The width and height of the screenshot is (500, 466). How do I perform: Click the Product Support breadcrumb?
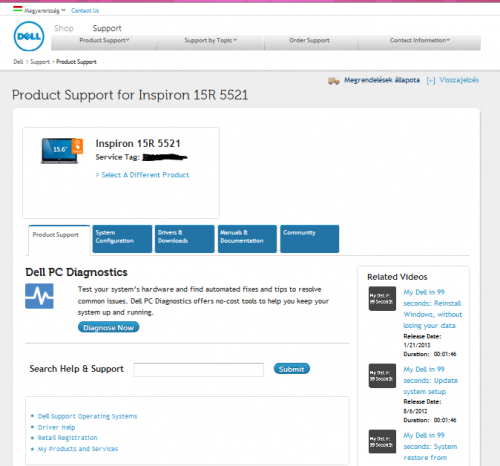pos(76,62)
